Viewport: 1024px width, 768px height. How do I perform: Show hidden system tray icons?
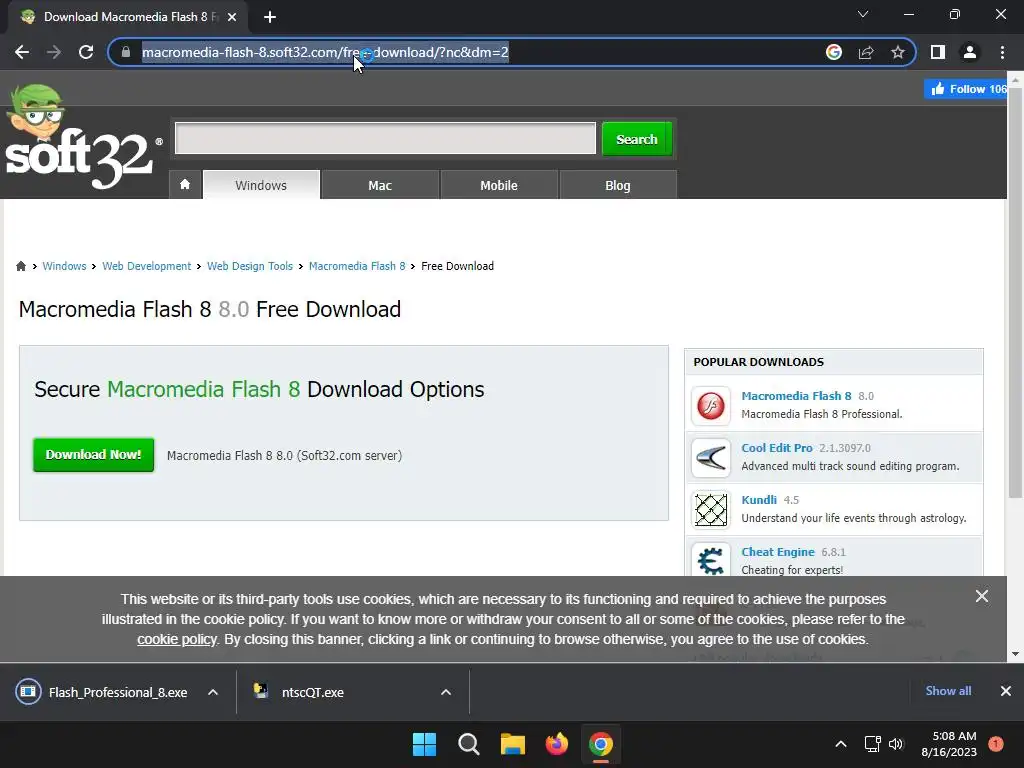(841, 744)
